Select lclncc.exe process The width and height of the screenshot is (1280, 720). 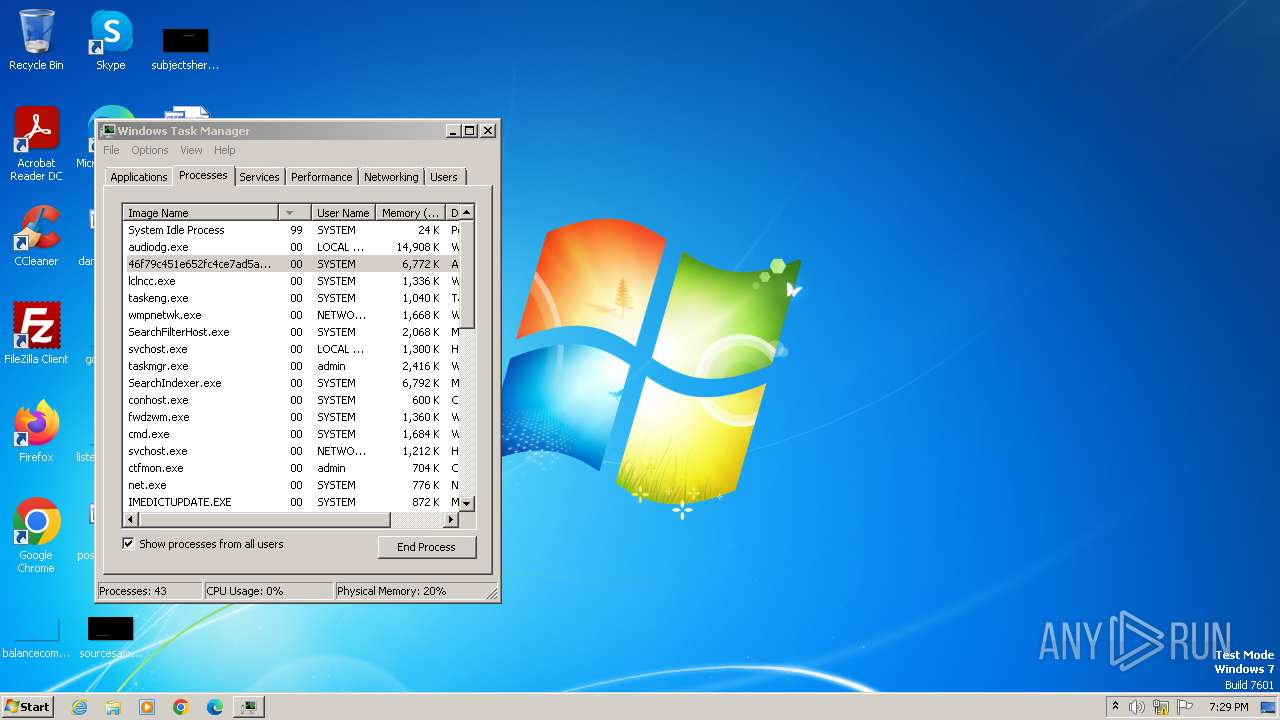[x=291, y=281]
